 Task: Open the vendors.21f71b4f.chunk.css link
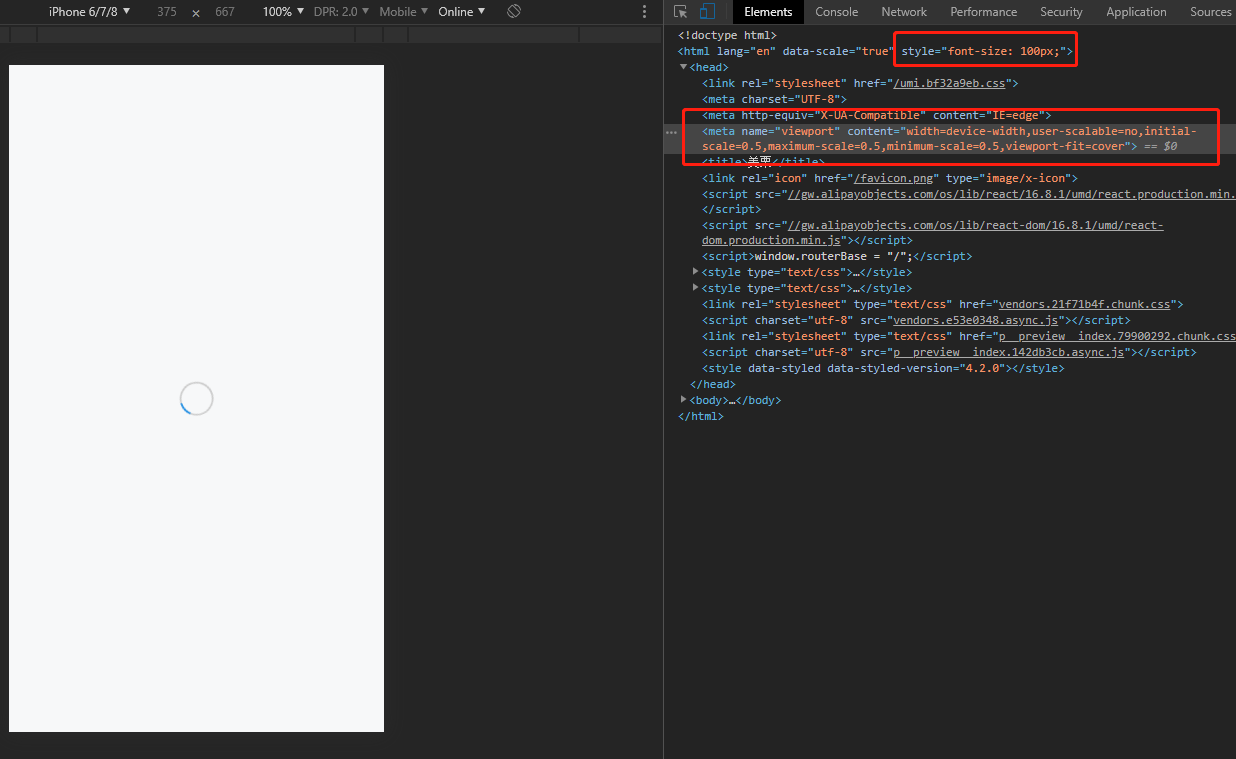pos(1082,304)
